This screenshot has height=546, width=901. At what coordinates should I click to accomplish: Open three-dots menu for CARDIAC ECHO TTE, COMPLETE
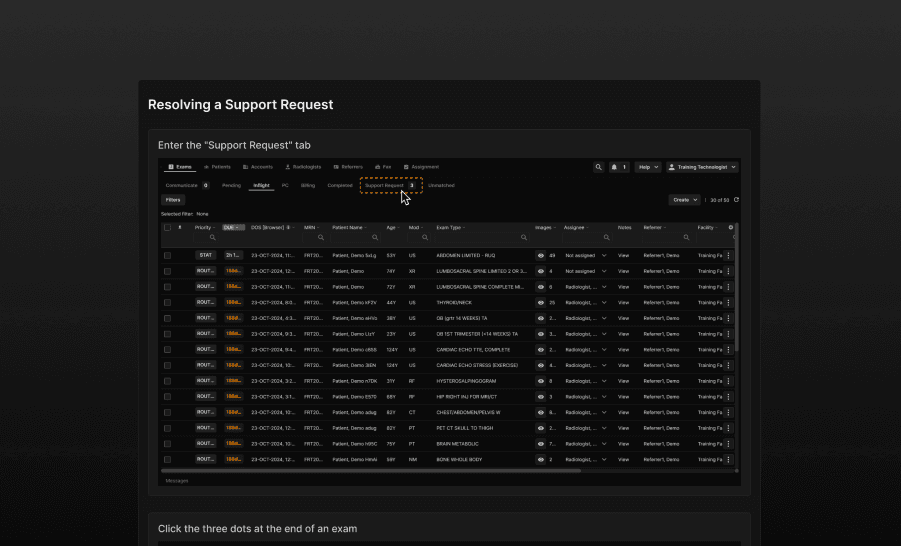[729, 349]
